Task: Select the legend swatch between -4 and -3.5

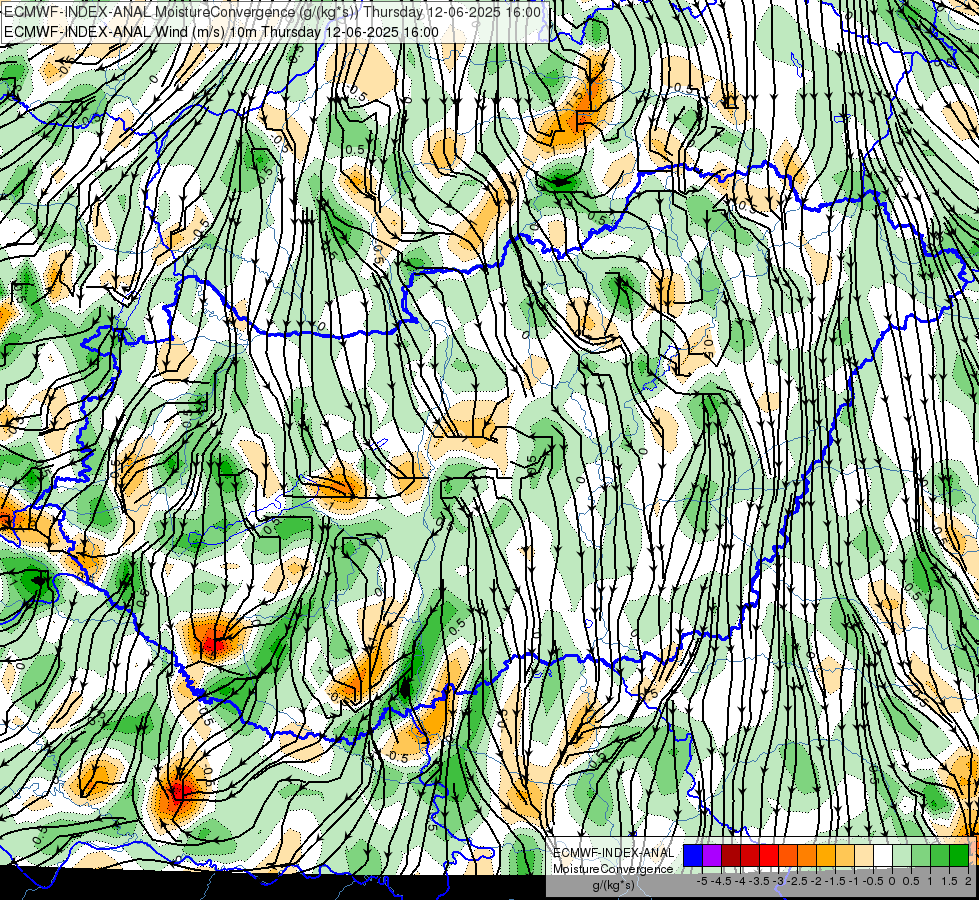Action: (750, 855)
